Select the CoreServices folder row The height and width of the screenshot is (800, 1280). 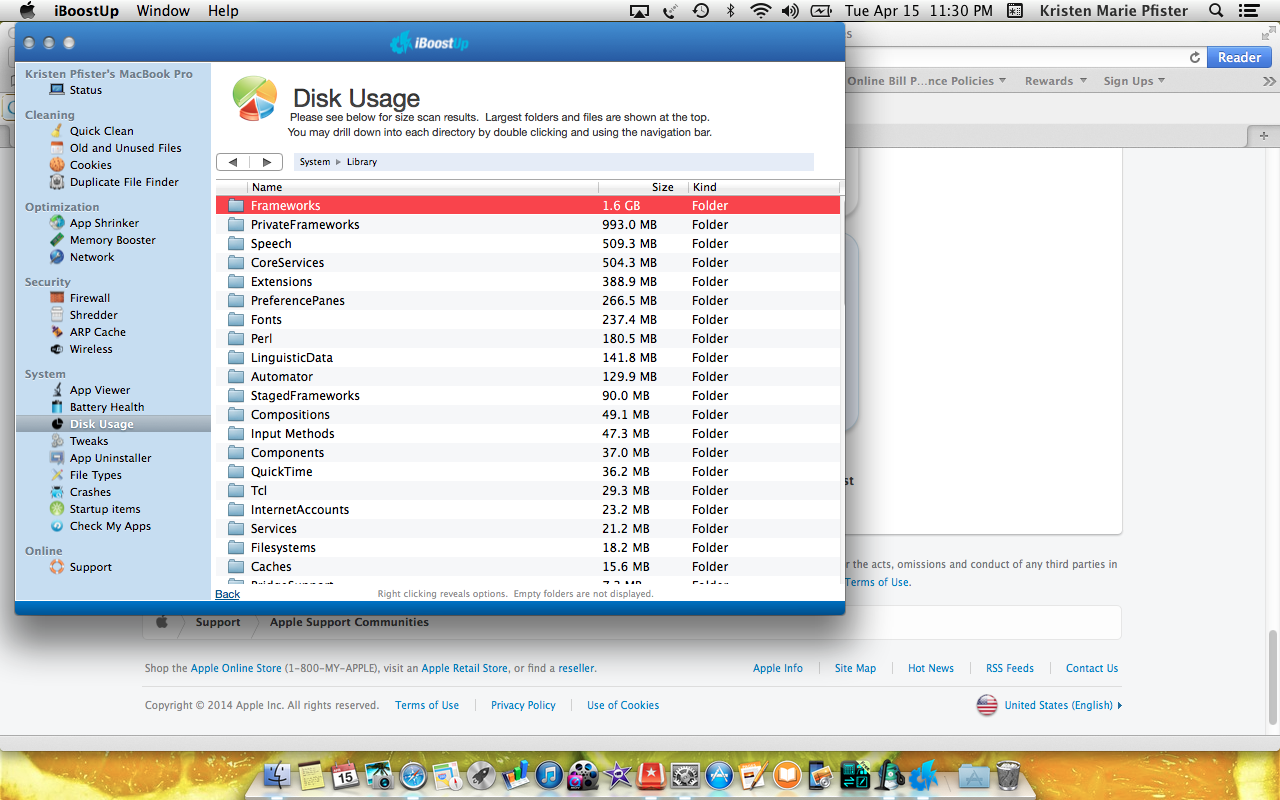pyautogui.click(x=528, y=263)
